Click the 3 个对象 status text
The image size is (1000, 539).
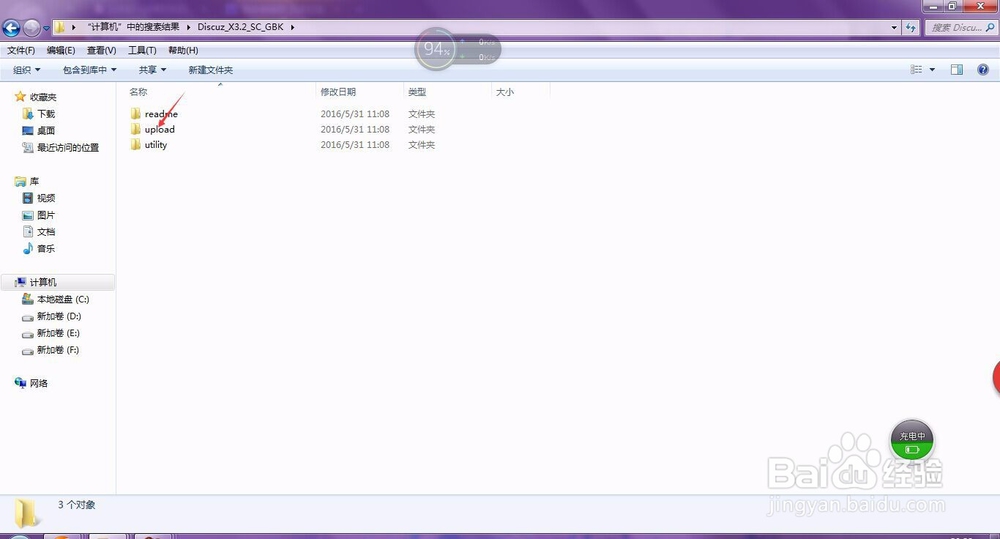pos(77,505)
